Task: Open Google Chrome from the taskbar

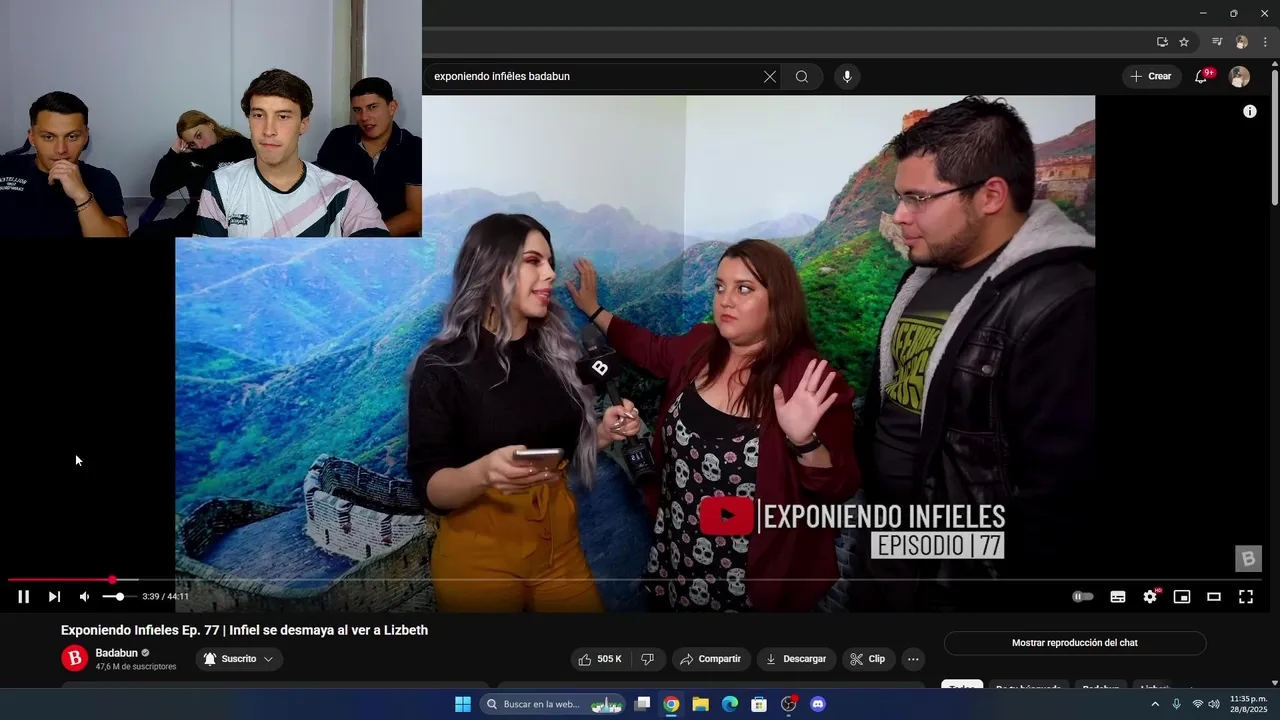Action: 671,704
